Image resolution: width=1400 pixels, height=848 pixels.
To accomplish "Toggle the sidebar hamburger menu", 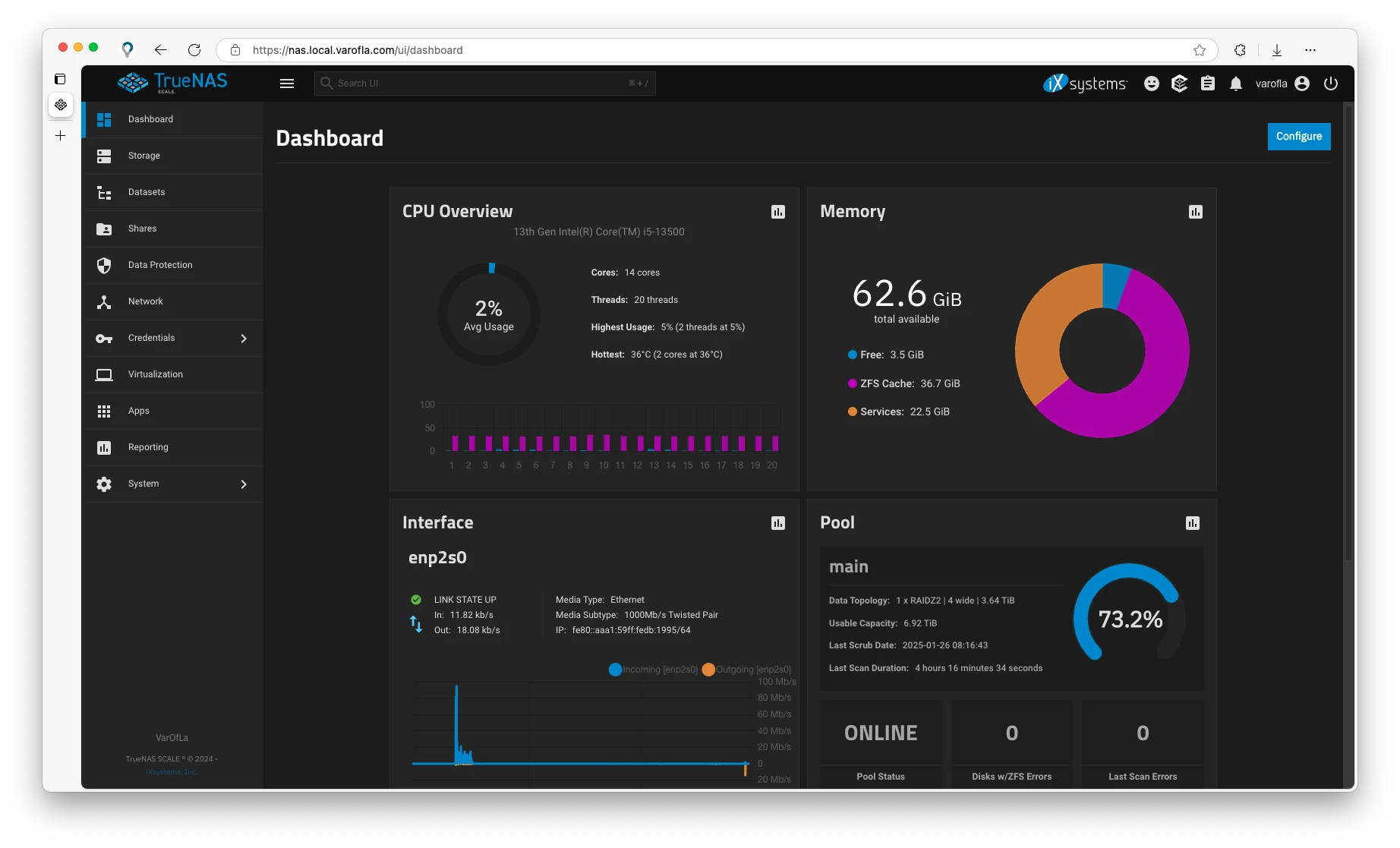I will click(287, 84).
